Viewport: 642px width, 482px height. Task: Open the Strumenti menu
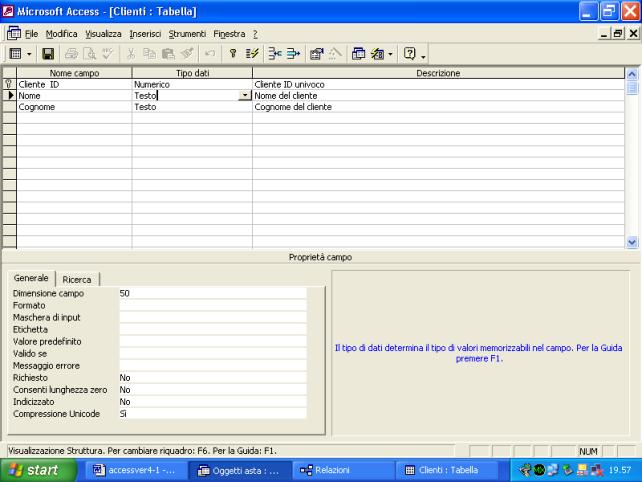(187, 34)
